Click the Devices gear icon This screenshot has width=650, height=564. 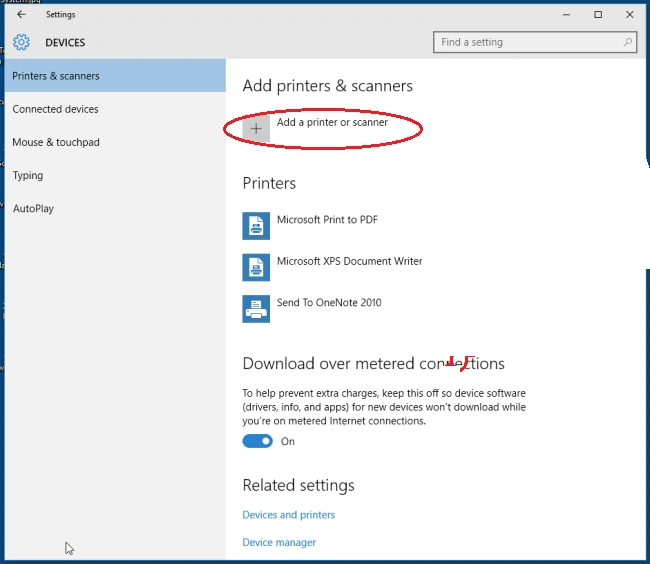21,42
